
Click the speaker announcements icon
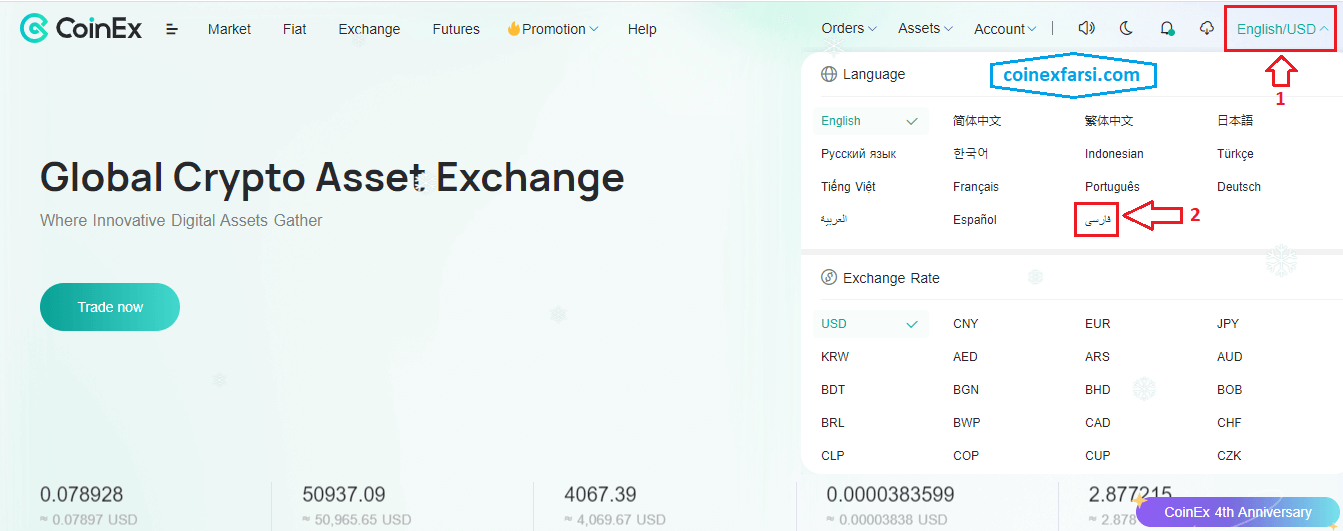pyautogui.click(x=1087, y=29)
